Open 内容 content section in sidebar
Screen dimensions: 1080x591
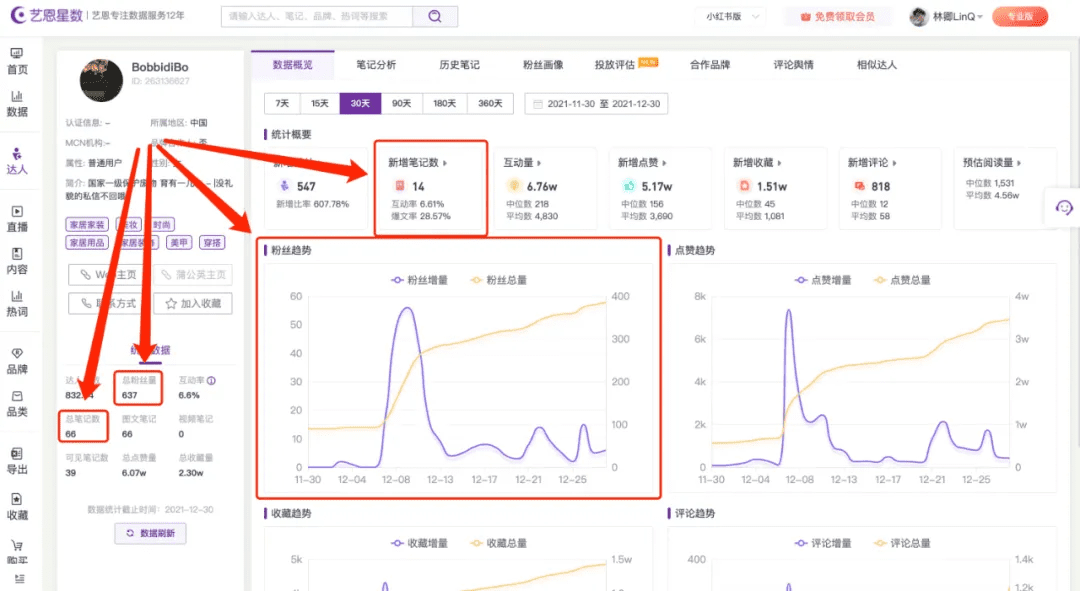click(x=17, y=261)
